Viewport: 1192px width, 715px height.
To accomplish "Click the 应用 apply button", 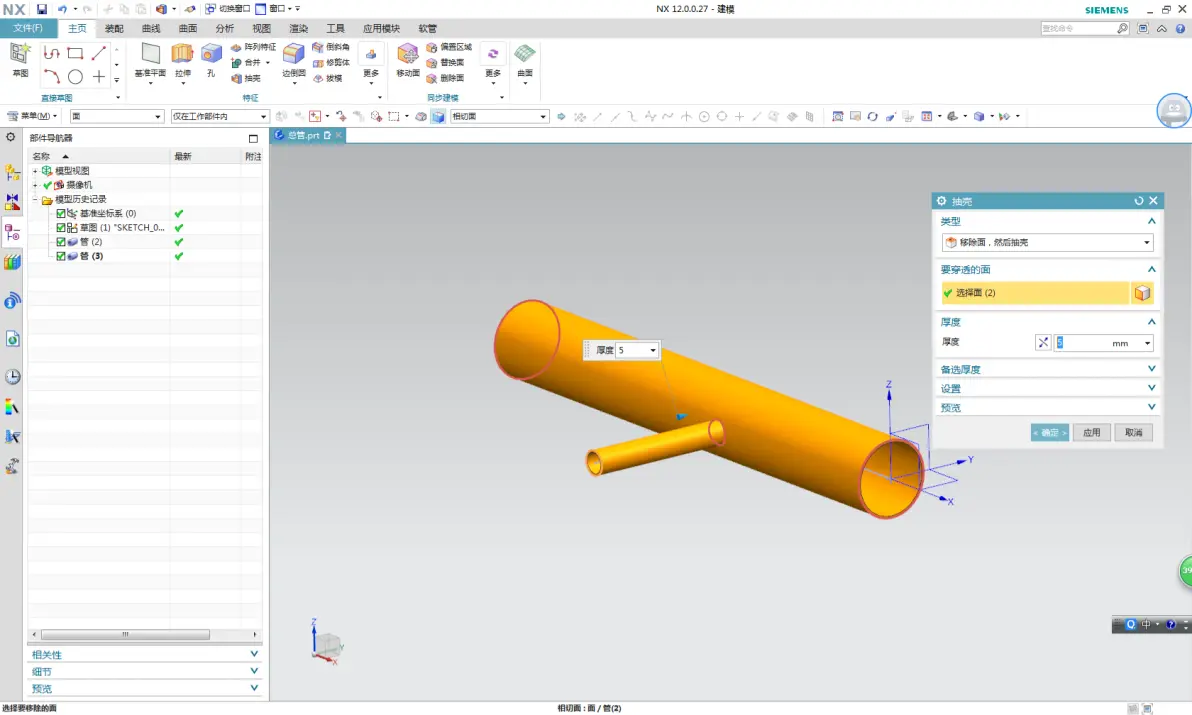I will click(x=1092, y=432).
